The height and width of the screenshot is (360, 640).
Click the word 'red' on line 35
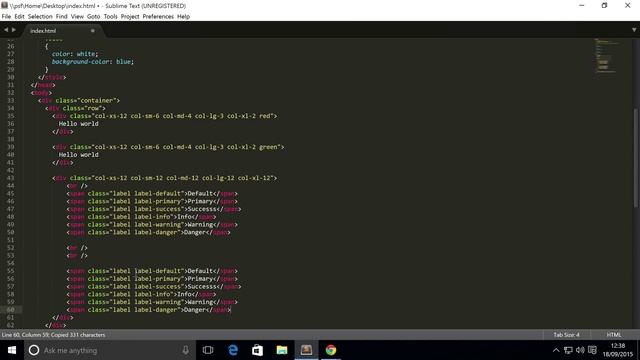click(x=265, y=116)
